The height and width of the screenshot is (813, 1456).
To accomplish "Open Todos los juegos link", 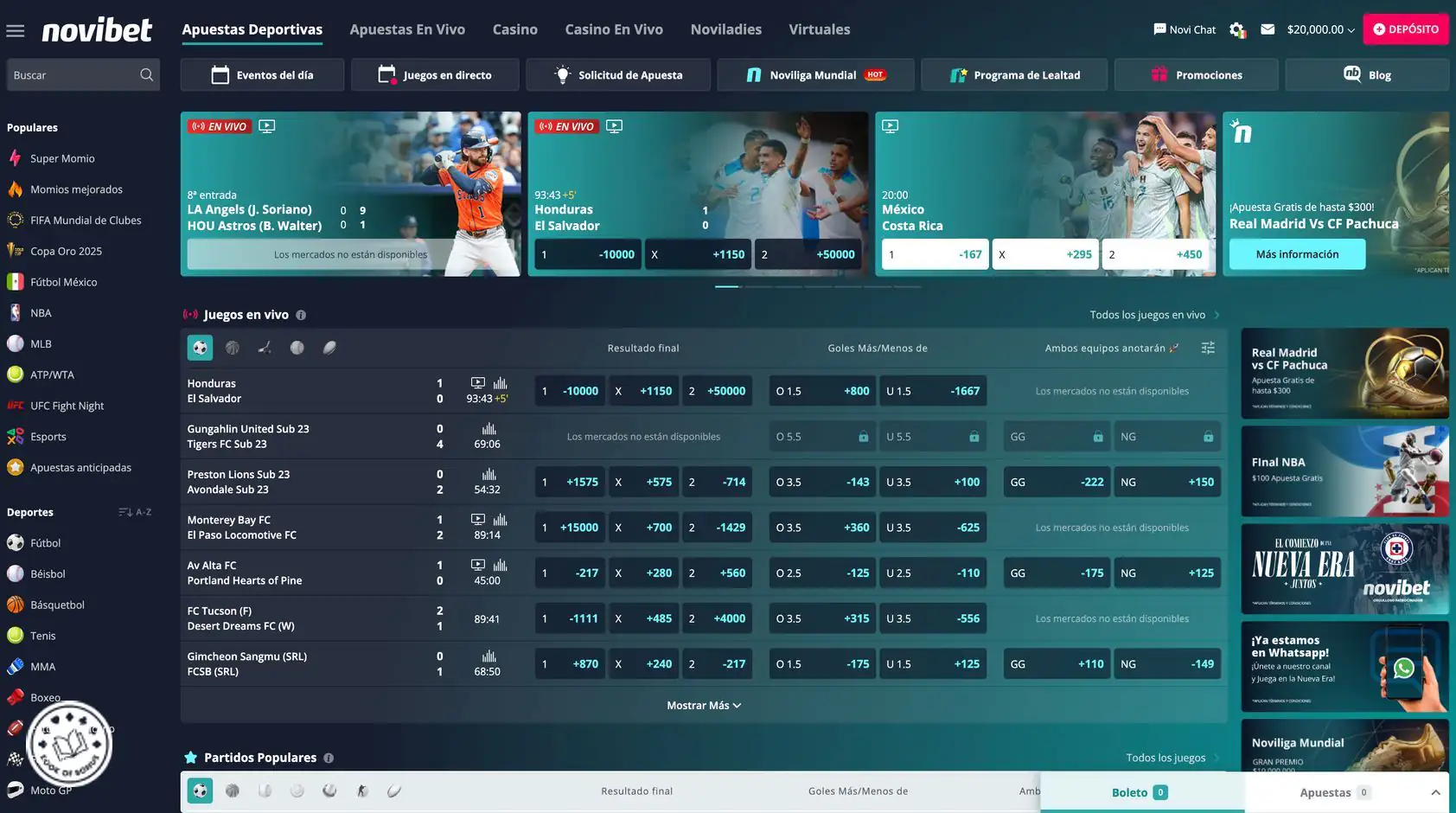I will click(1172, 758).
